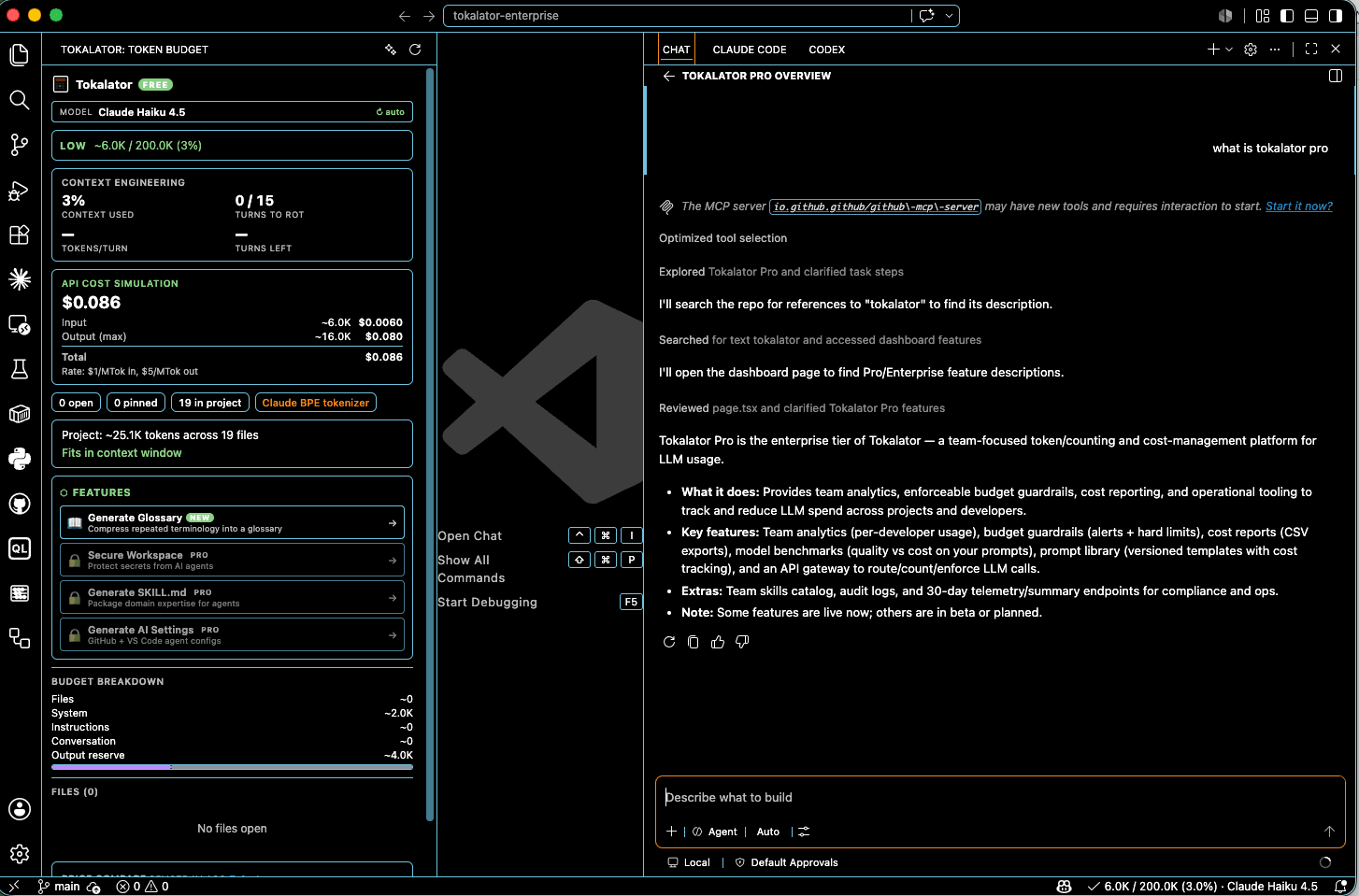This screenshot has height=896, width=1359.
Task: Click the '19 in project' filter
Action: tap(210, 403)
